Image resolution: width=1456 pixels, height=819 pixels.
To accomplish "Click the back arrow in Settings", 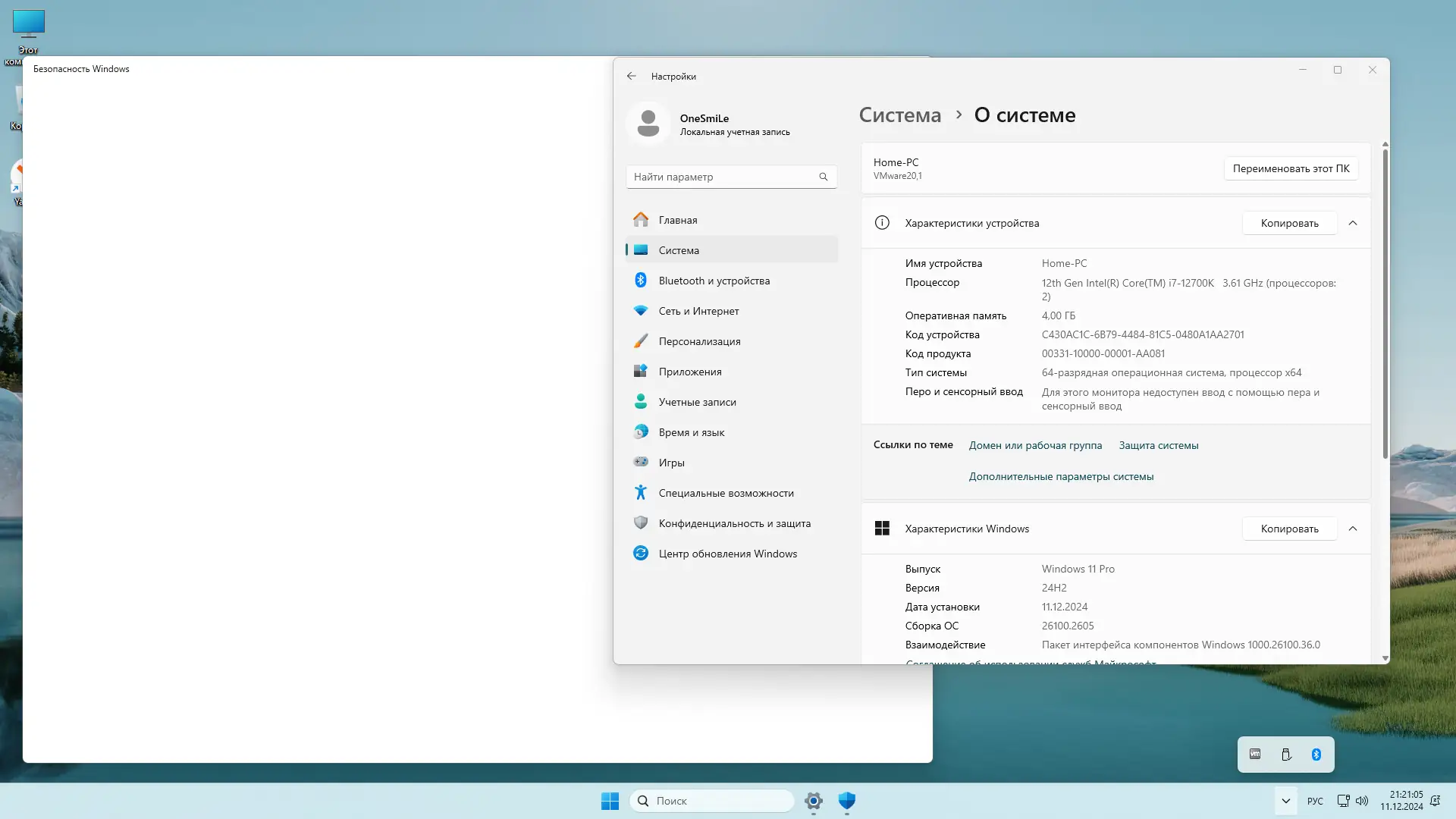I will (631, 76).
